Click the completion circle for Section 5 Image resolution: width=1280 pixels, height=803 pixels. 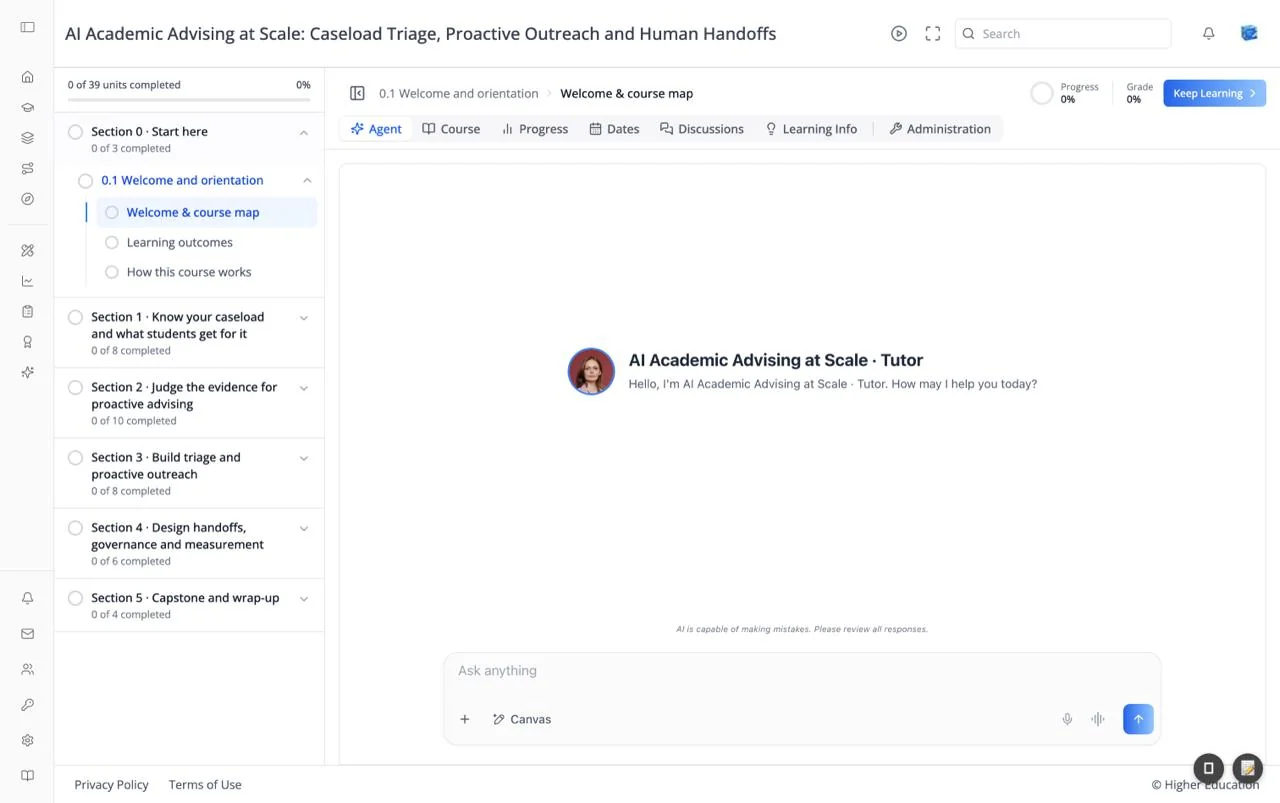pyautogui.click(x=75, y=598)
